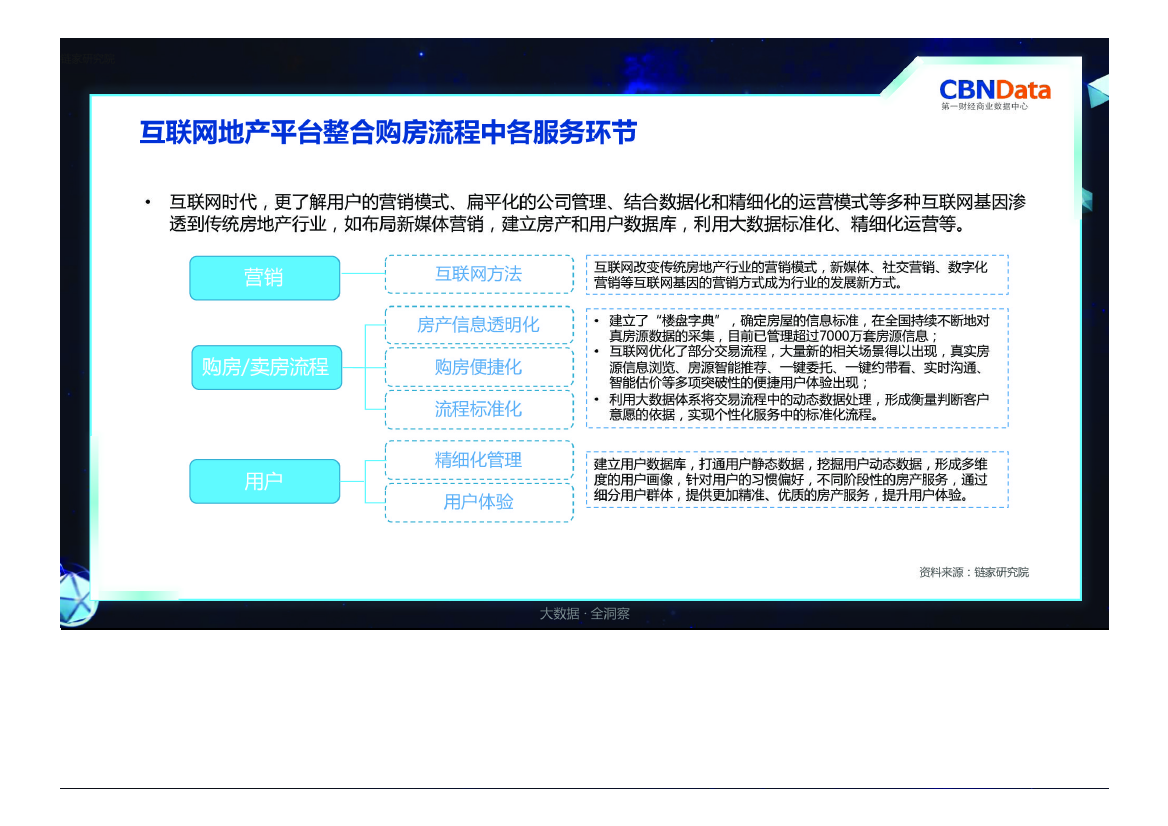Select the 用户 solid box
The width and height of the screenshot is (1168, 826).
264,481
